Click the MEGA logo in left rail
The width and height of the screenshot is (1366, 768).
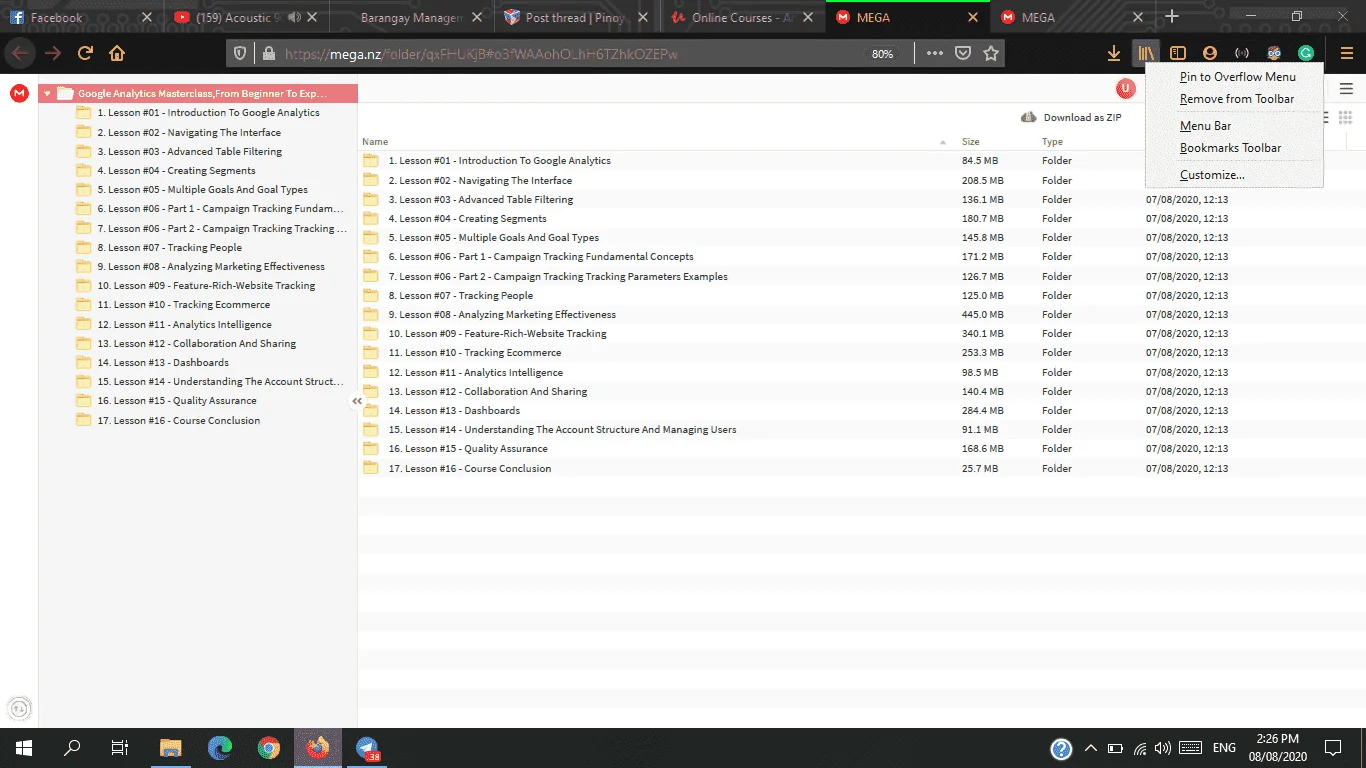pos(19,93)
